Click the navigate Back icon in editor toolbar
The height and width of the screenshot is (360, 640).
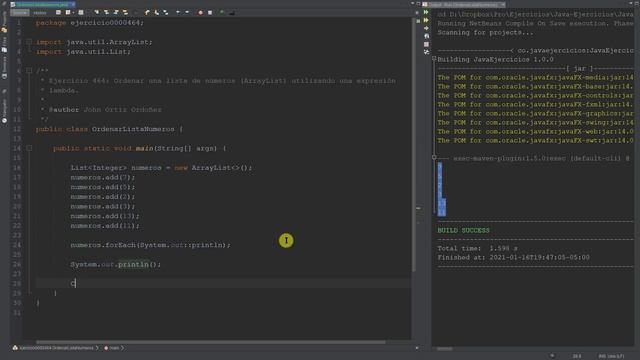[68, 13]
